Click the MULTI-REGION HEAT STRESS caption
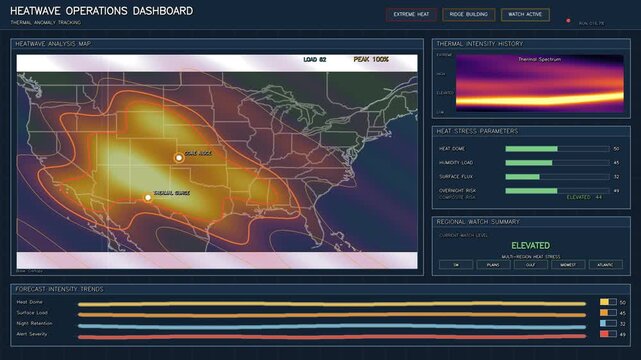 (531, 257)
